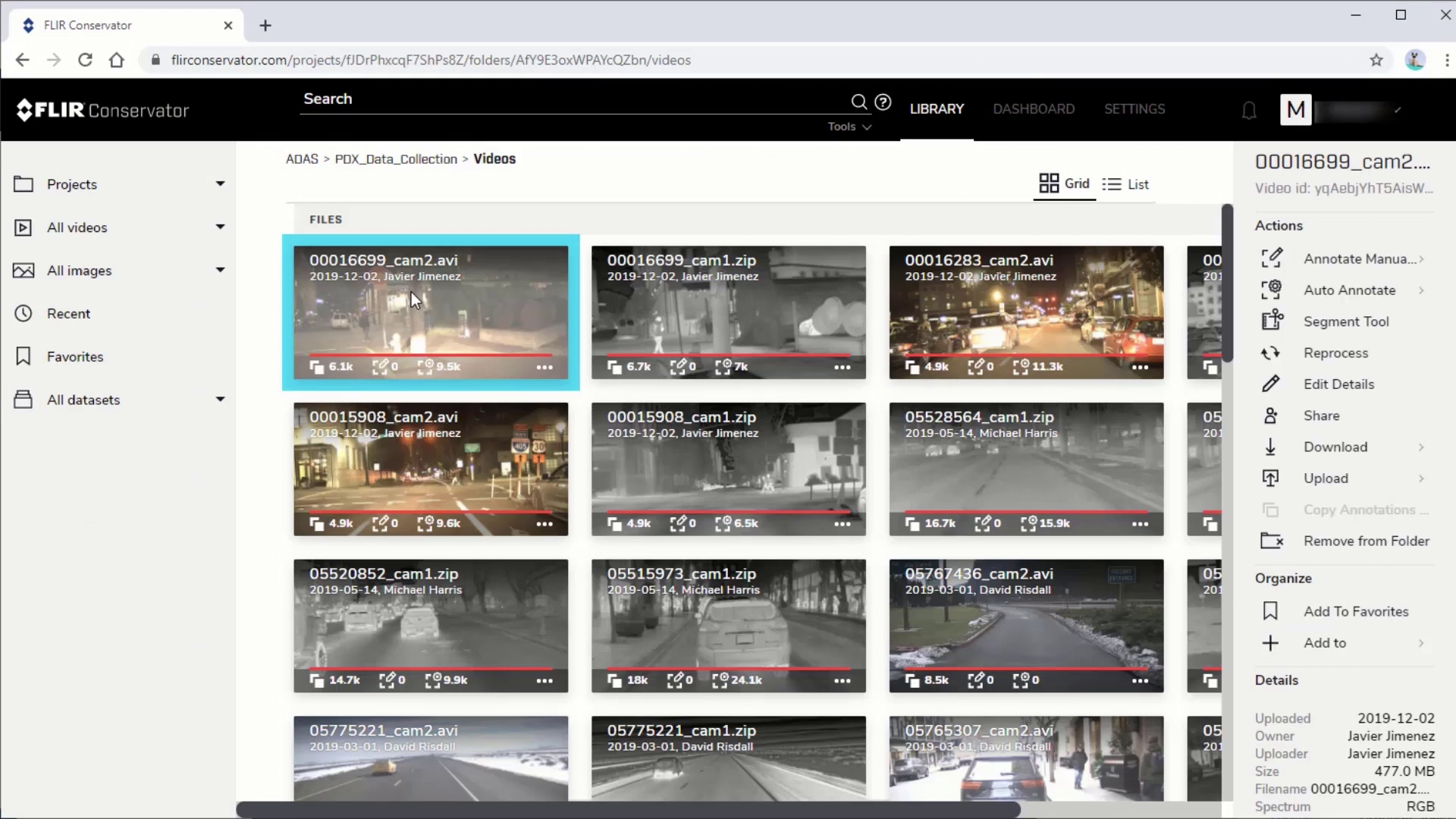This screenshot has width=1456, height=819.
Task: Click Remove from Folder button
Action: pos(1367,541)
